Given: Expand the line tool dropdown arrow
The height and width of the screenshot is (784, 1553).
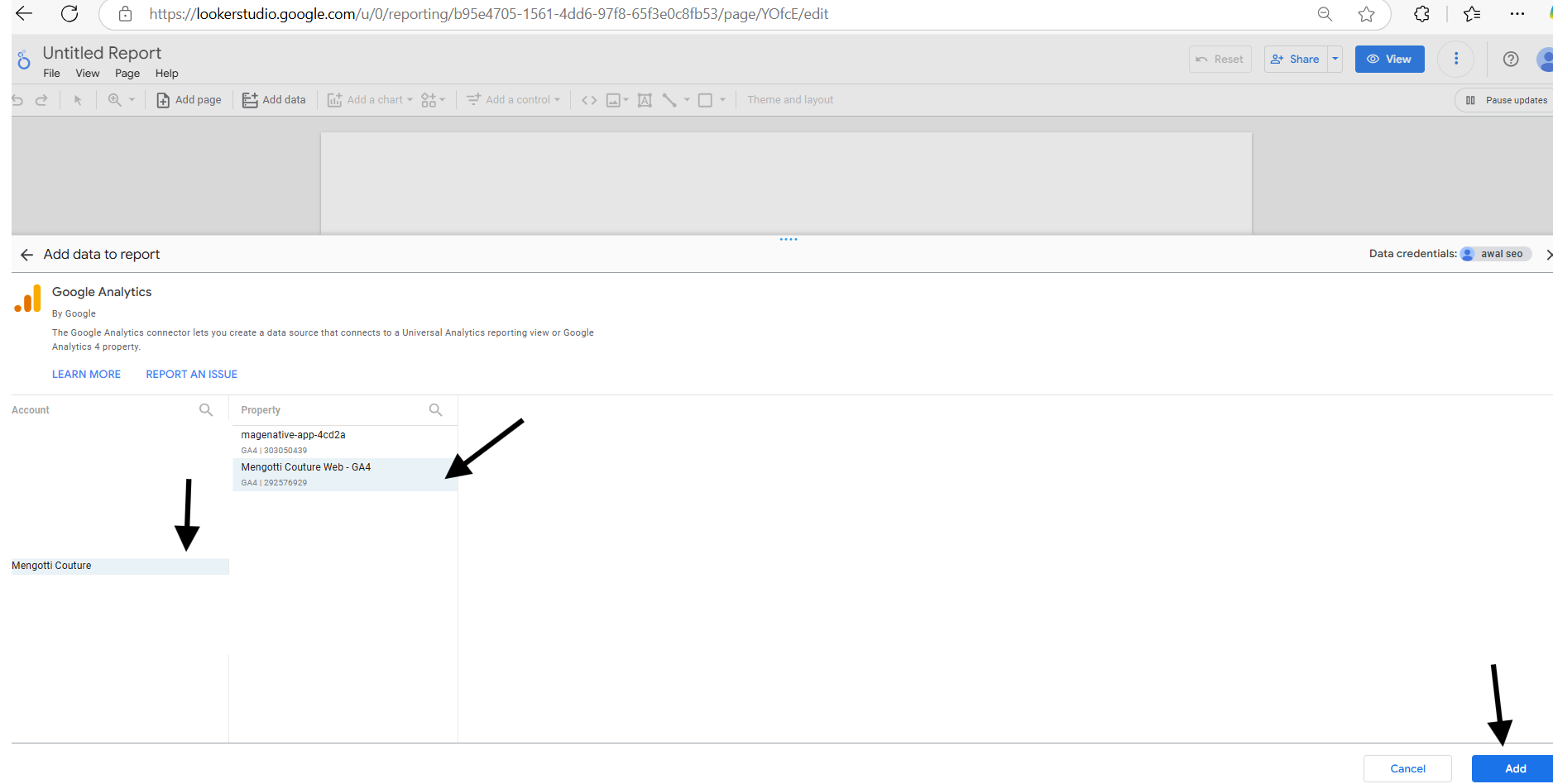Looking at the screenshot, I should (687, 100).
